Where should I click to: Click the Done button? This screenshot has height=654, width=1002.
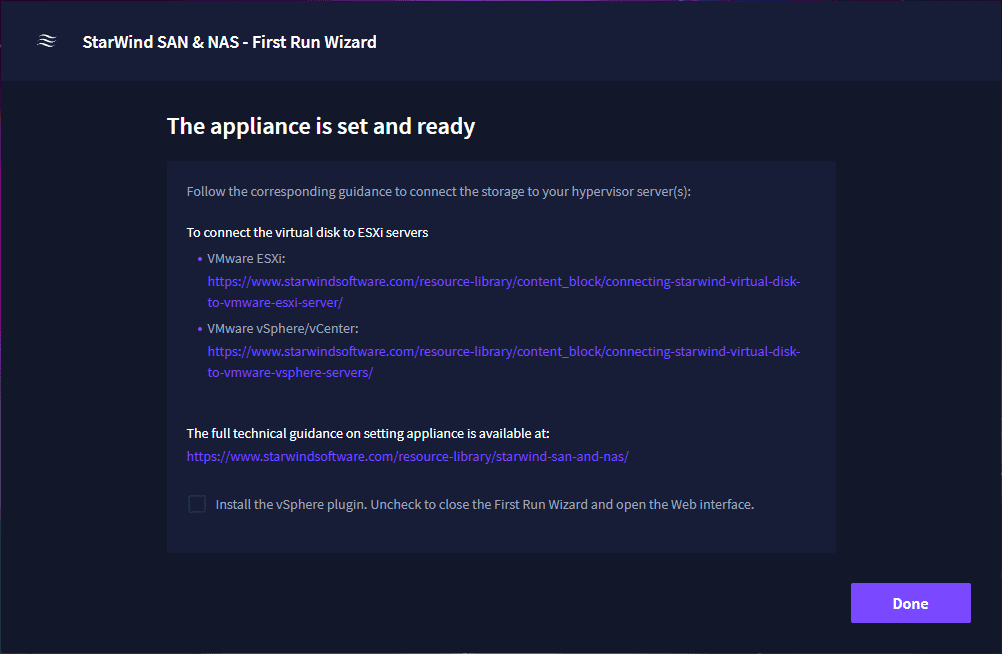911,603
